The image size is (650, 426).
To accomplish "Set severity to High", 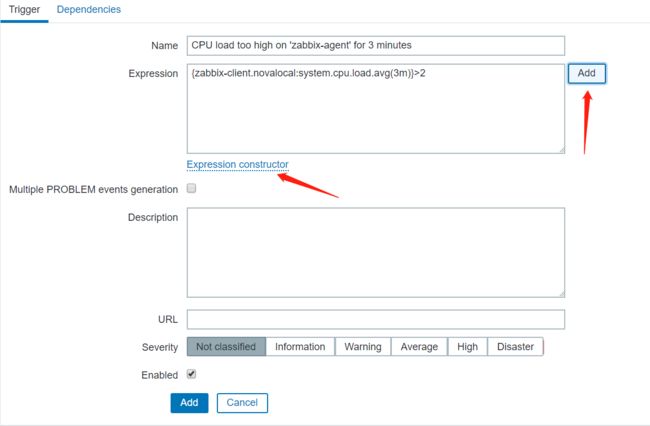I will tap(468, 346).
